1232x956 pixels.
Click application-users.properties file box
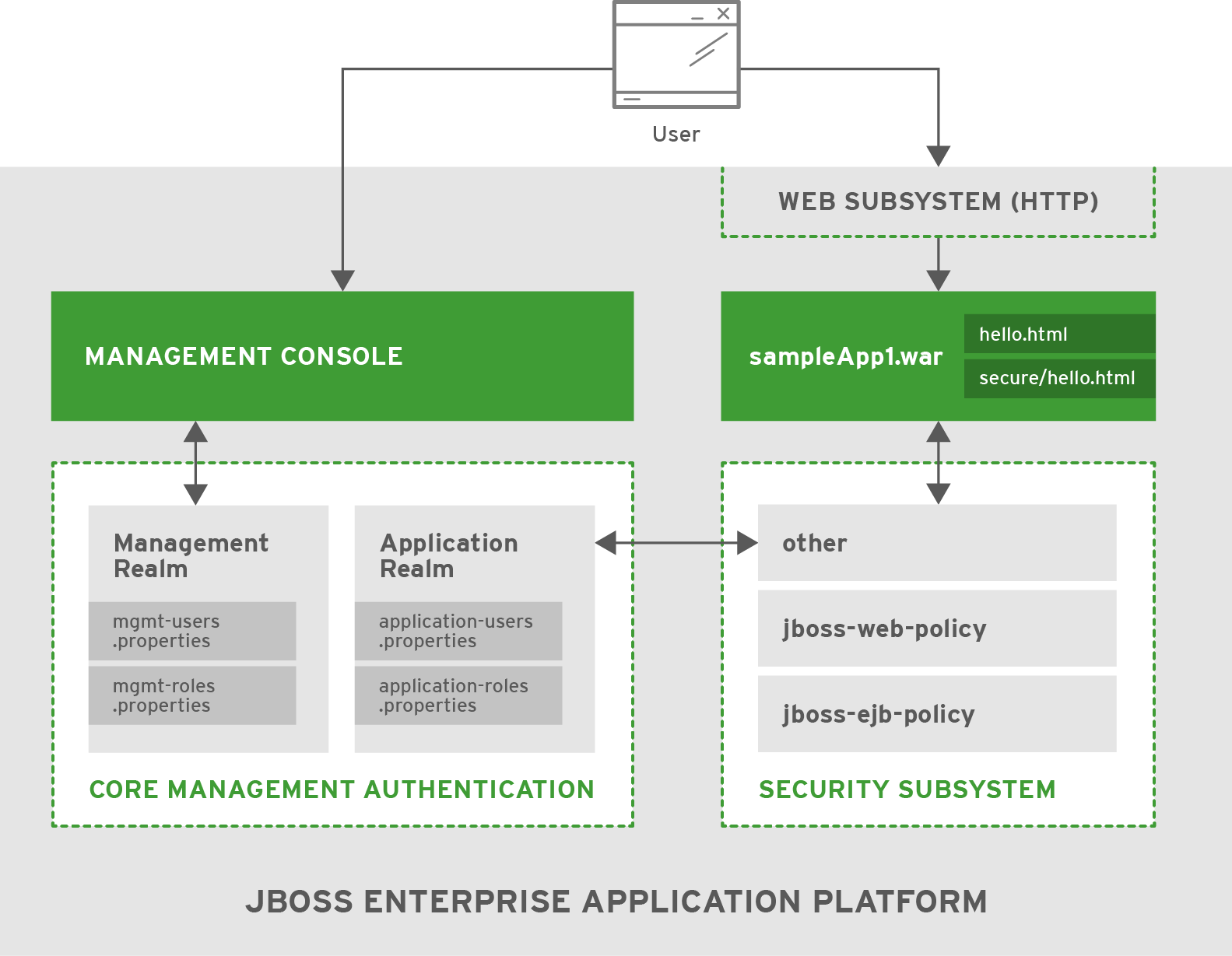[458, 631]
